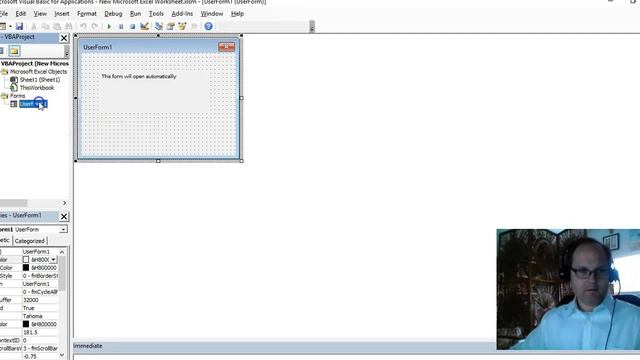Open Properties Window toolbar icon
Viewport: 640px width, 360px height.
coord(171,27)
